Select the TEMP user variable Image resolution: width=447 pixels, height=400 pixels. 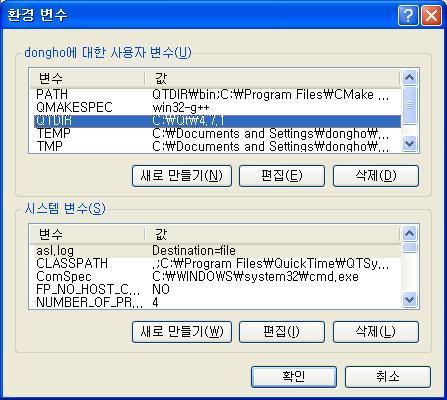tap(217, 134)
